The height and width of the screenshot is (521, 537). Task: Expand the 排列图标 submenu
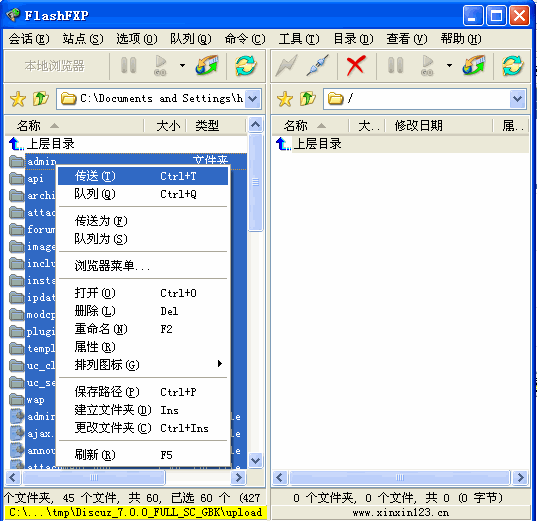[220, 364]
